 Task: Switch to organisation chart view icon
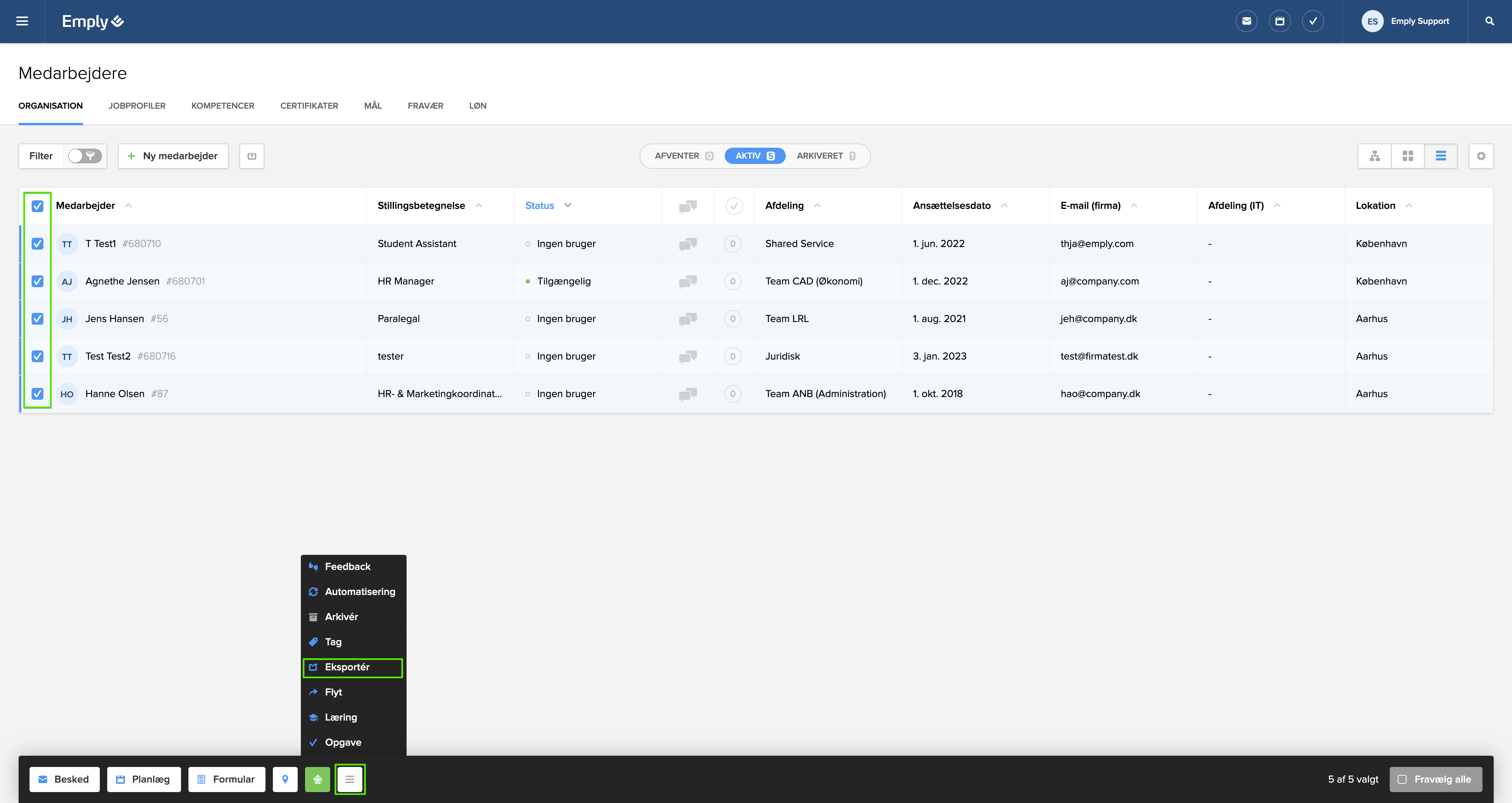click(x=1375, y=156)
